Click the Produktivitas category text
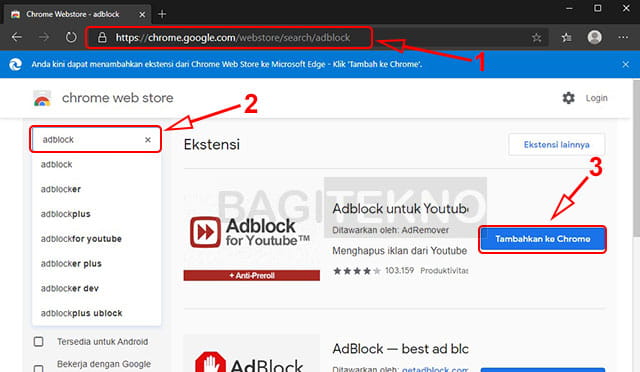Viewport: 640px width, 372px height. click(x=444, y=270)
